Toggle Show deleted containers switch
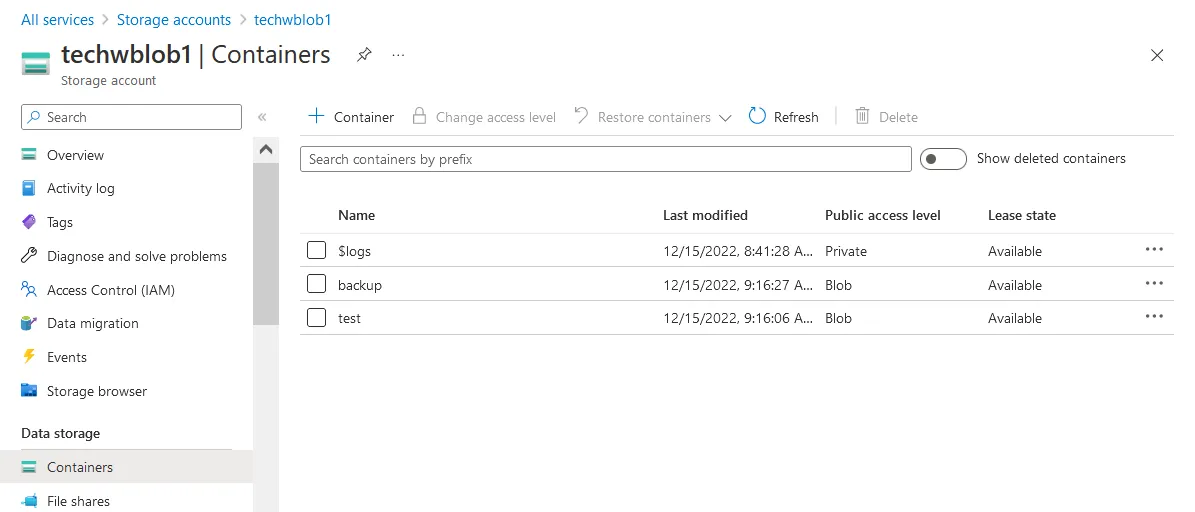This screenshot has height=512, width=1195. coord(942,159)
